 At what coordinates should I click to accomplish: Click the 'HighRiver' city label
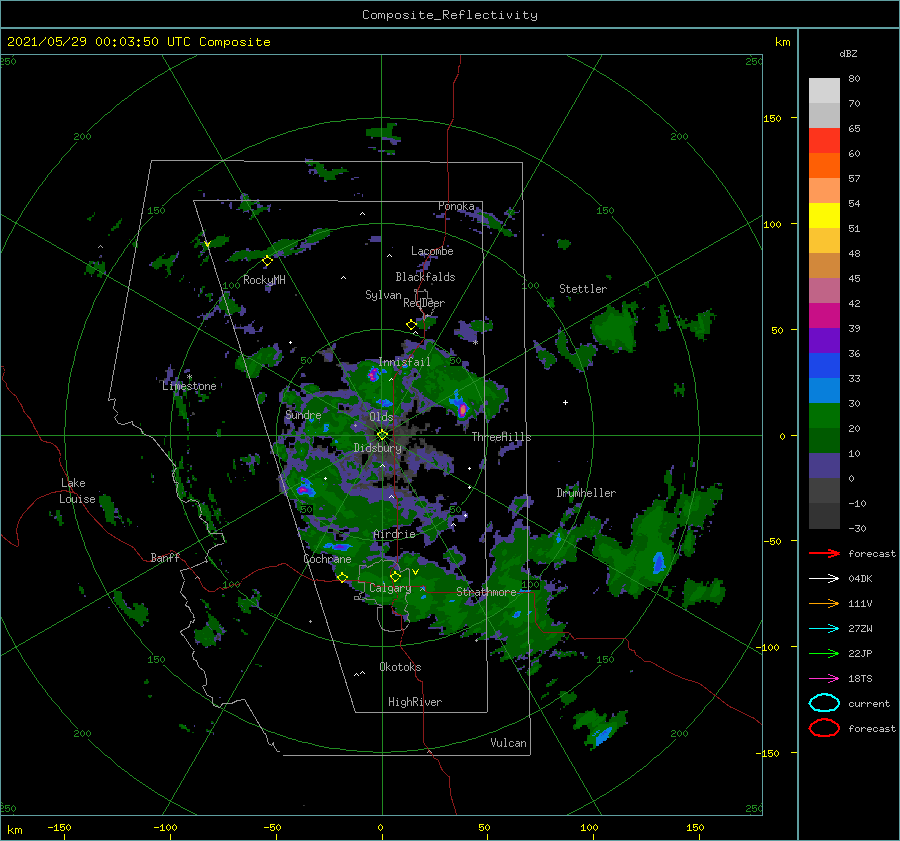tap(415, 702)
